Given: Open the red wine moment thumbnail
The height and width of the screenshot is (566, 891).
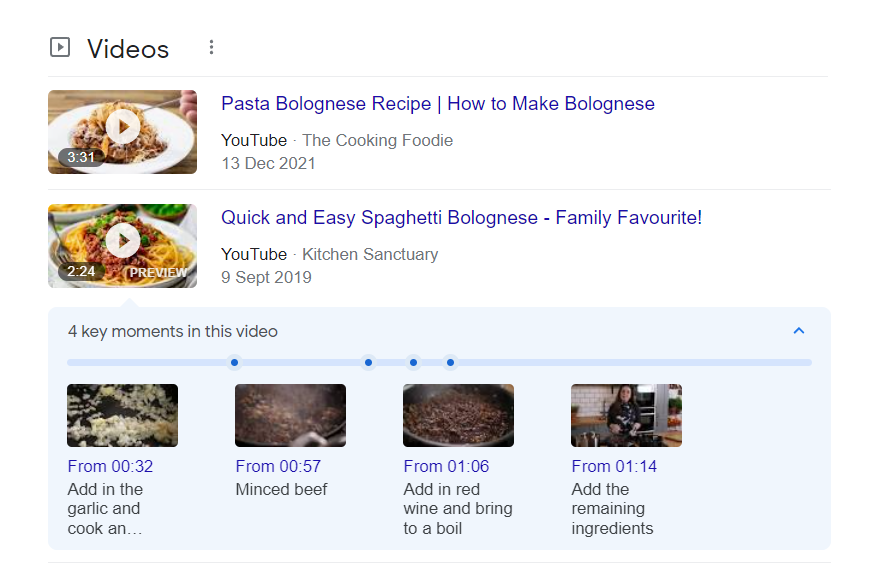Looking at the screenshot, I should 458,415.
